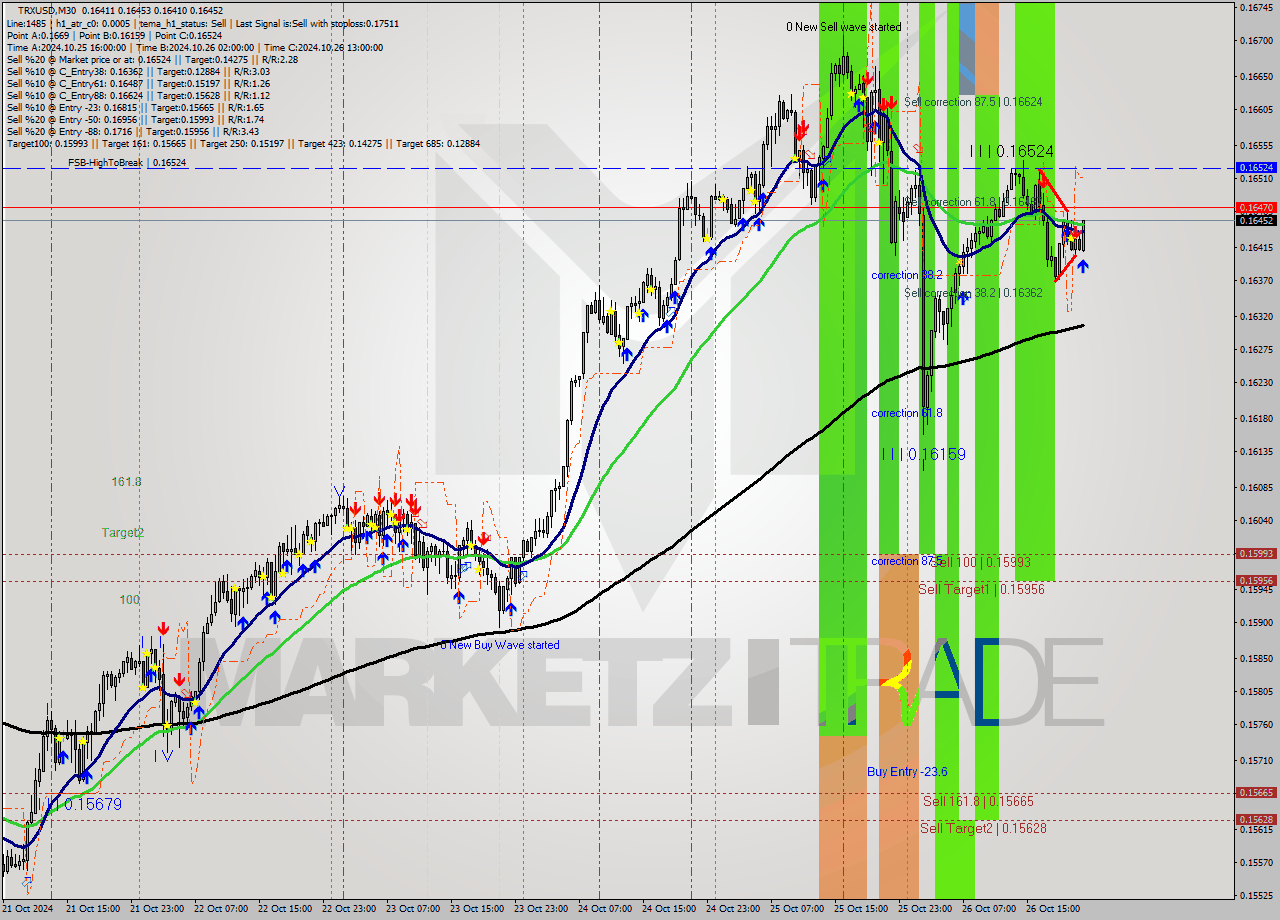Click the 'Sell Target1 | 0.15956' label
The height and width of the screenshot is (920, 1280).
[981, 589]
